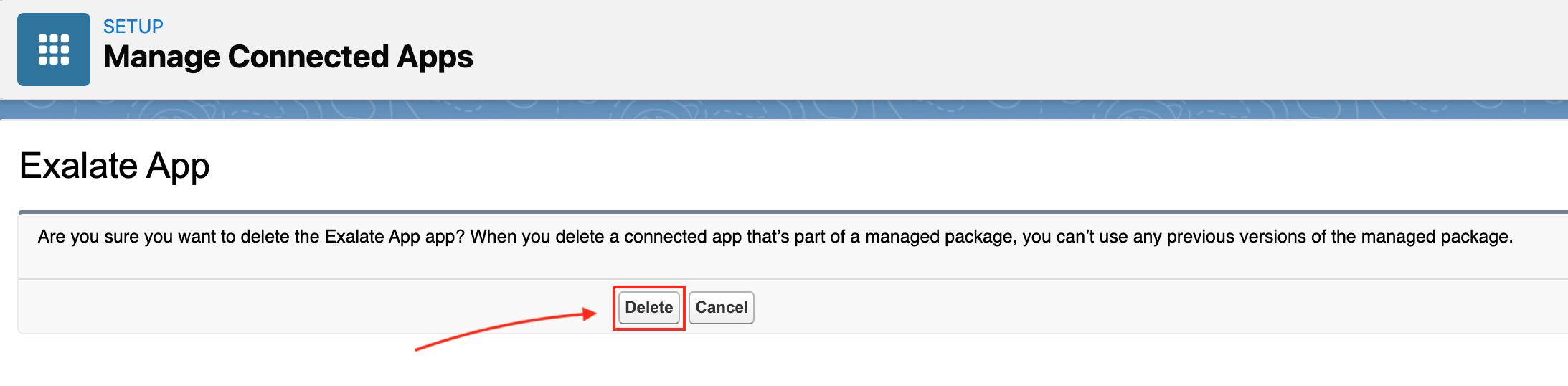This screenshot has height=386, width=1568.
Task: Click the gray button bar beside Cancel
Action: pyautogui.click(x=1076, y=307)
